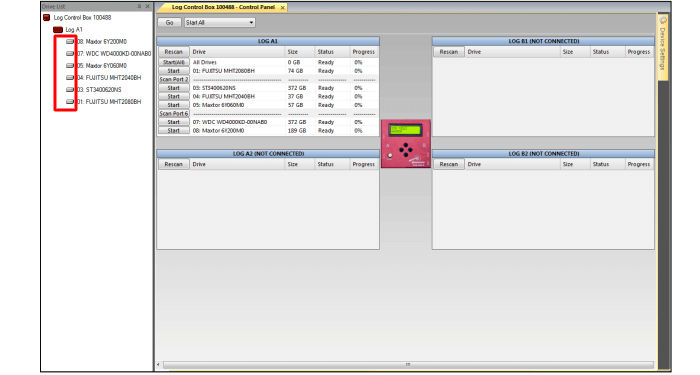
Task: Click the drive icon for 01: FUJITSU MHT2080BH
Action: coord(70,102)
